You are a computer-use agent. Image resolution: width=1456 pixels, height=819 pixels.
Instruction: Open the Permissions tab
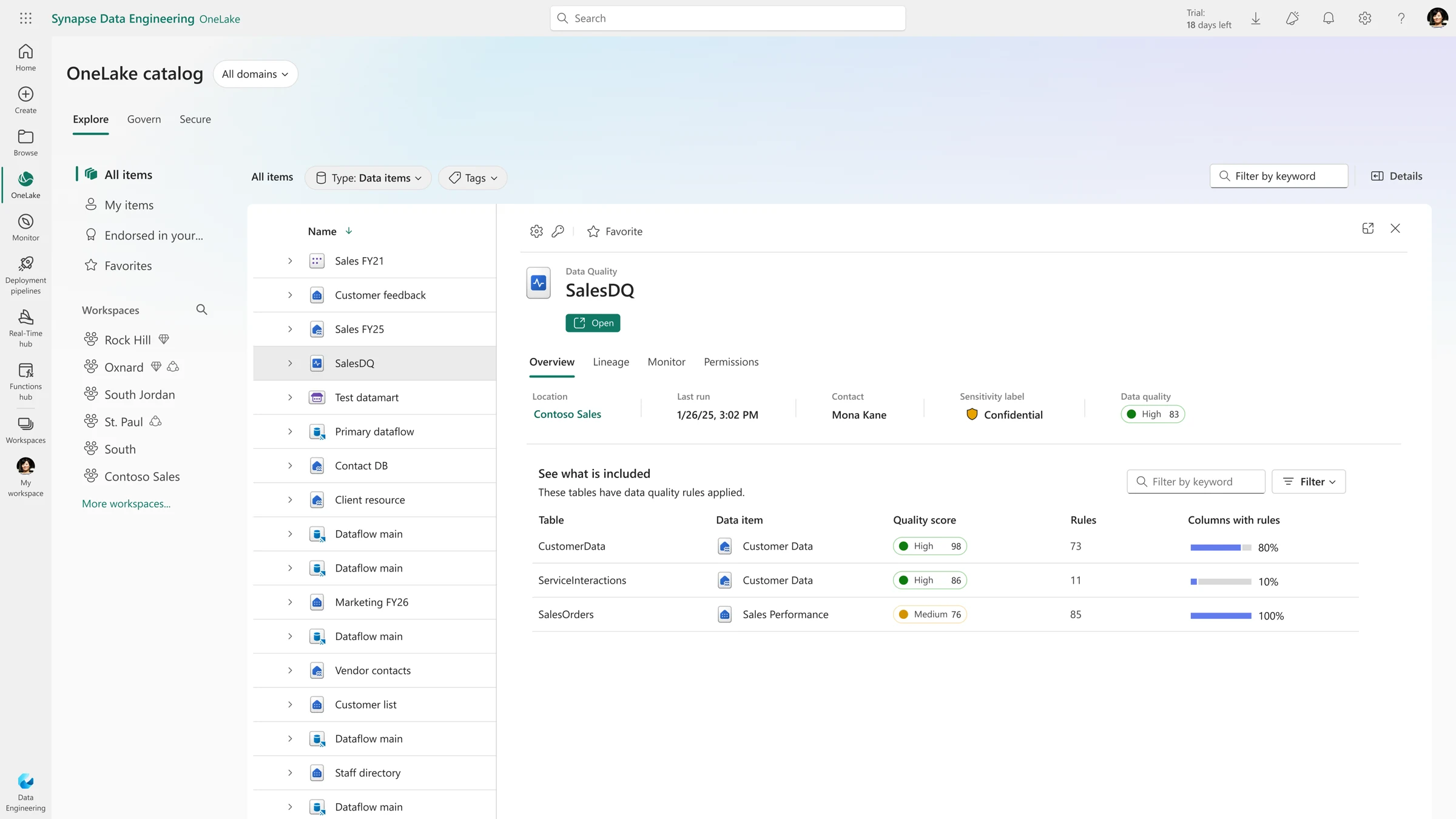point(731,362)
